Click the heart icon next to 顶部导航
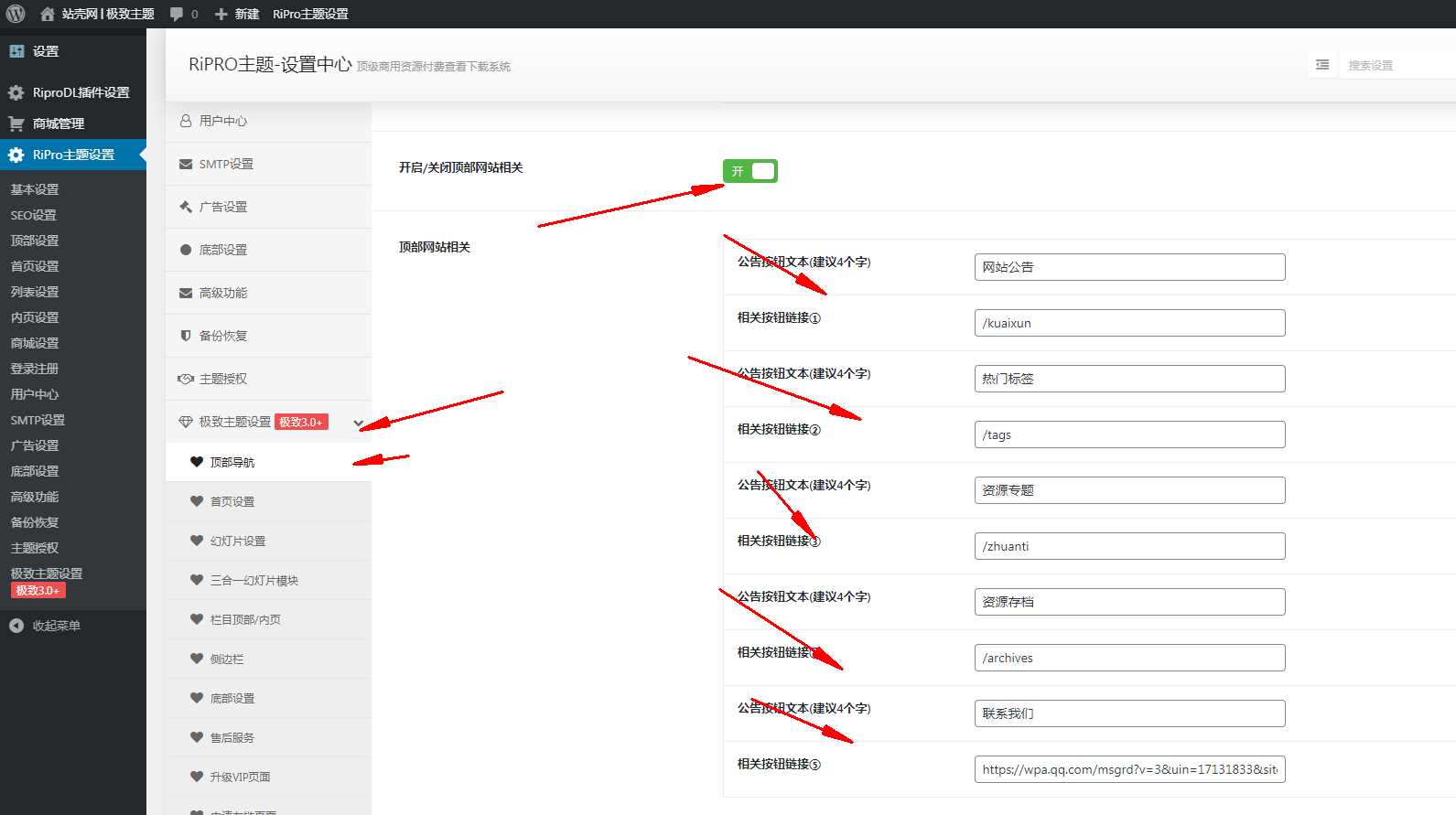1456x815 pixels. pyautogui.click(x=196, y=462)
